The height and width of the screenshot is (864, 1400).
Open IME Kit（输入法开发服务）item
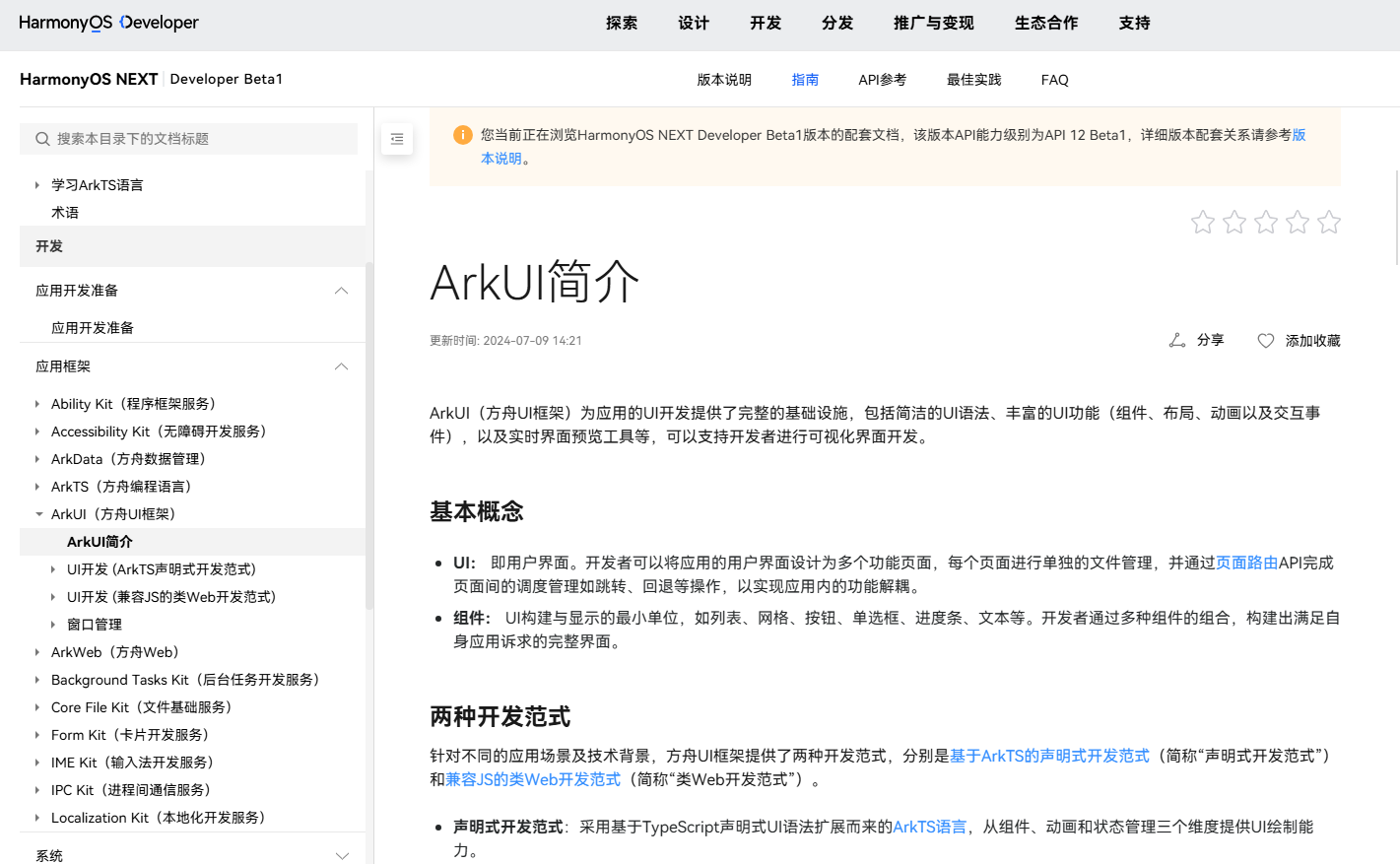(x=136, y=763)
